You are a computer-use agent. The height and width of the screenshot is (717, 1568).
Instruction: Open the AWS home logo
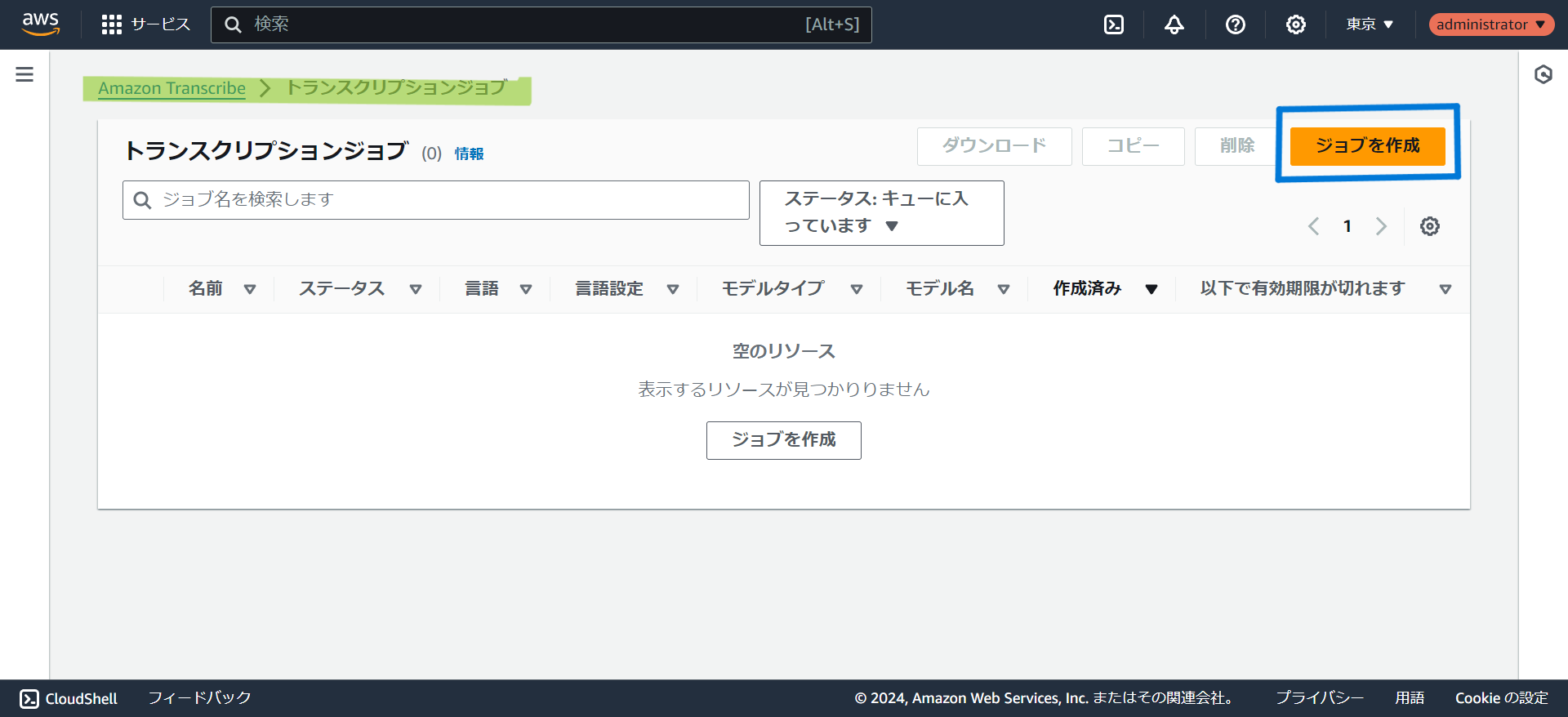40,24
